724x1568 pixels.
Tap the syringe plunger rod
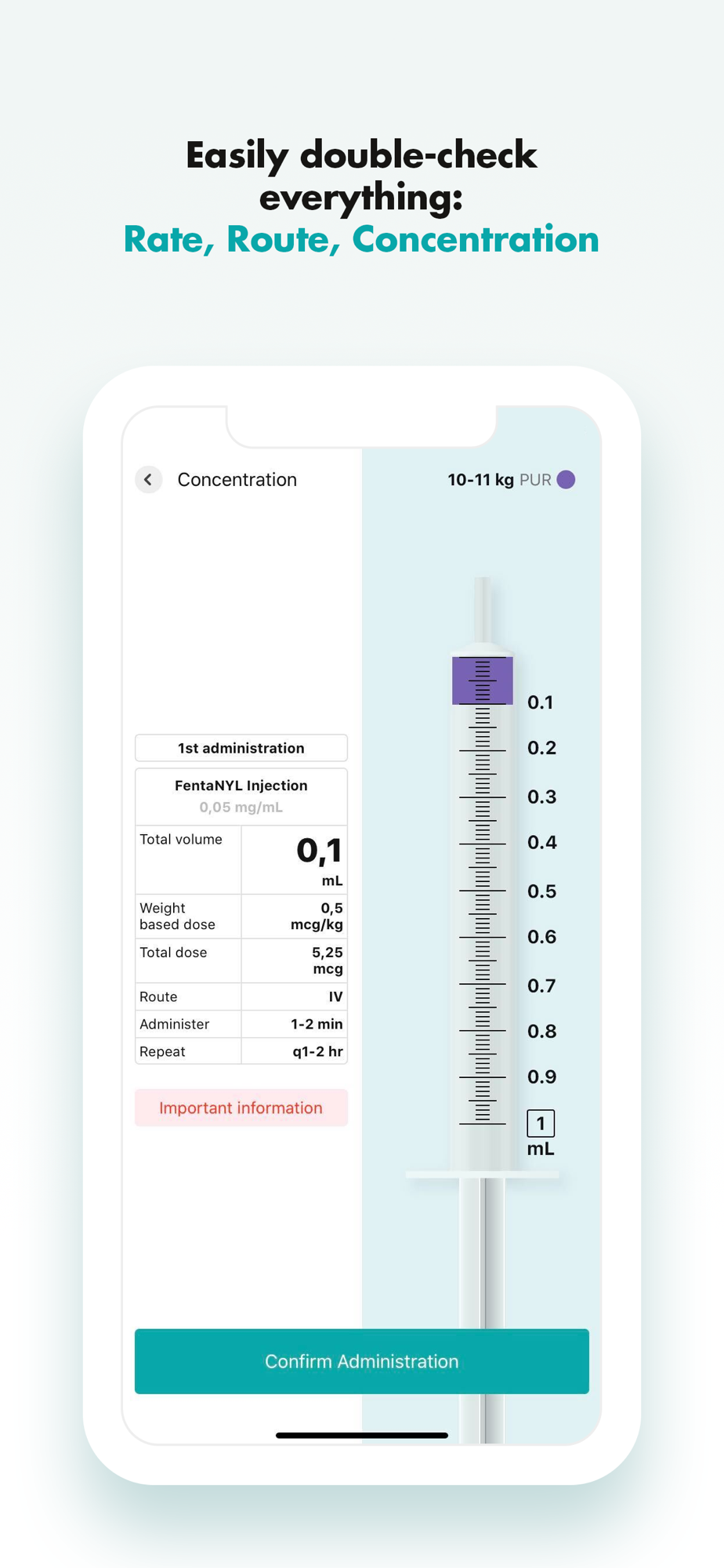pyautogui.click(x=482, y=1309)
